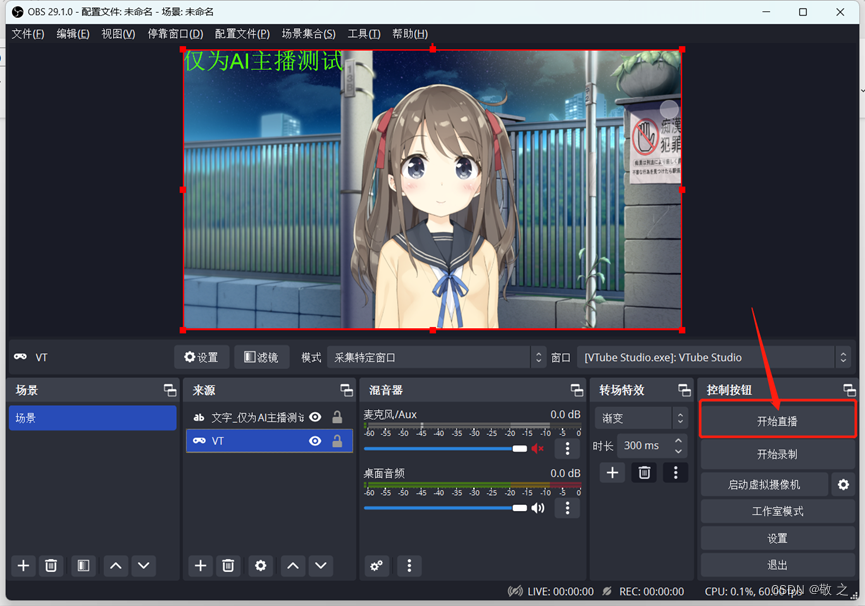This screenshot has height=606, width=865.
Task: Open source 设置 button in toolbar
Action: (202, 357)
